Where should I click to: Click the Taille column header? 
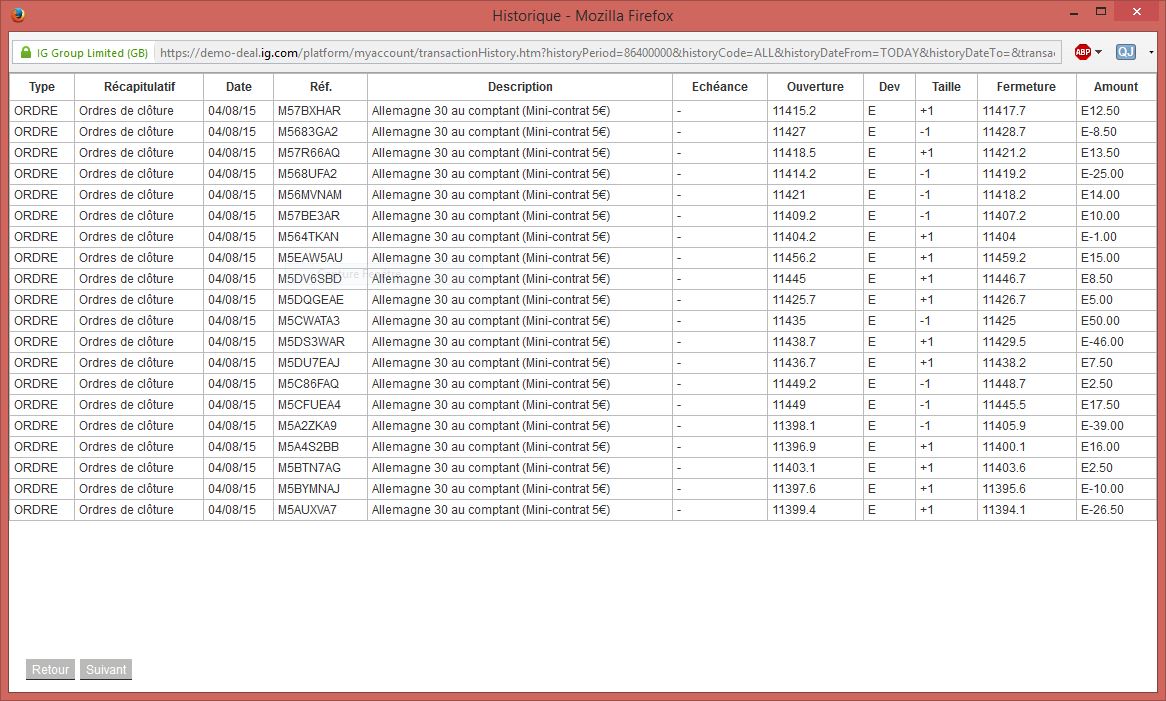[x=946, y=87]
